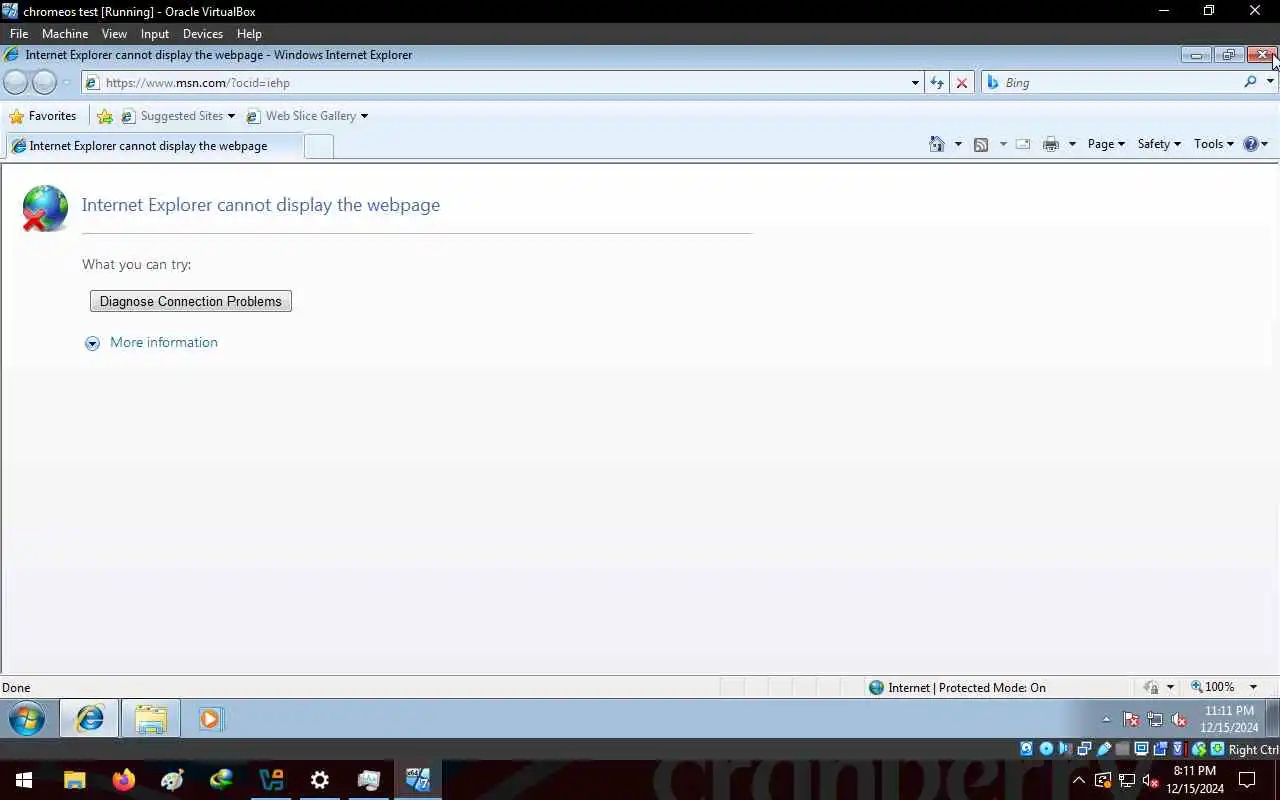Image resolution: width=1280 pixels, height=800 pixels.
Task: Click the IE Forward navigation button
Action: pyautogui.click(x=44, y=83)
